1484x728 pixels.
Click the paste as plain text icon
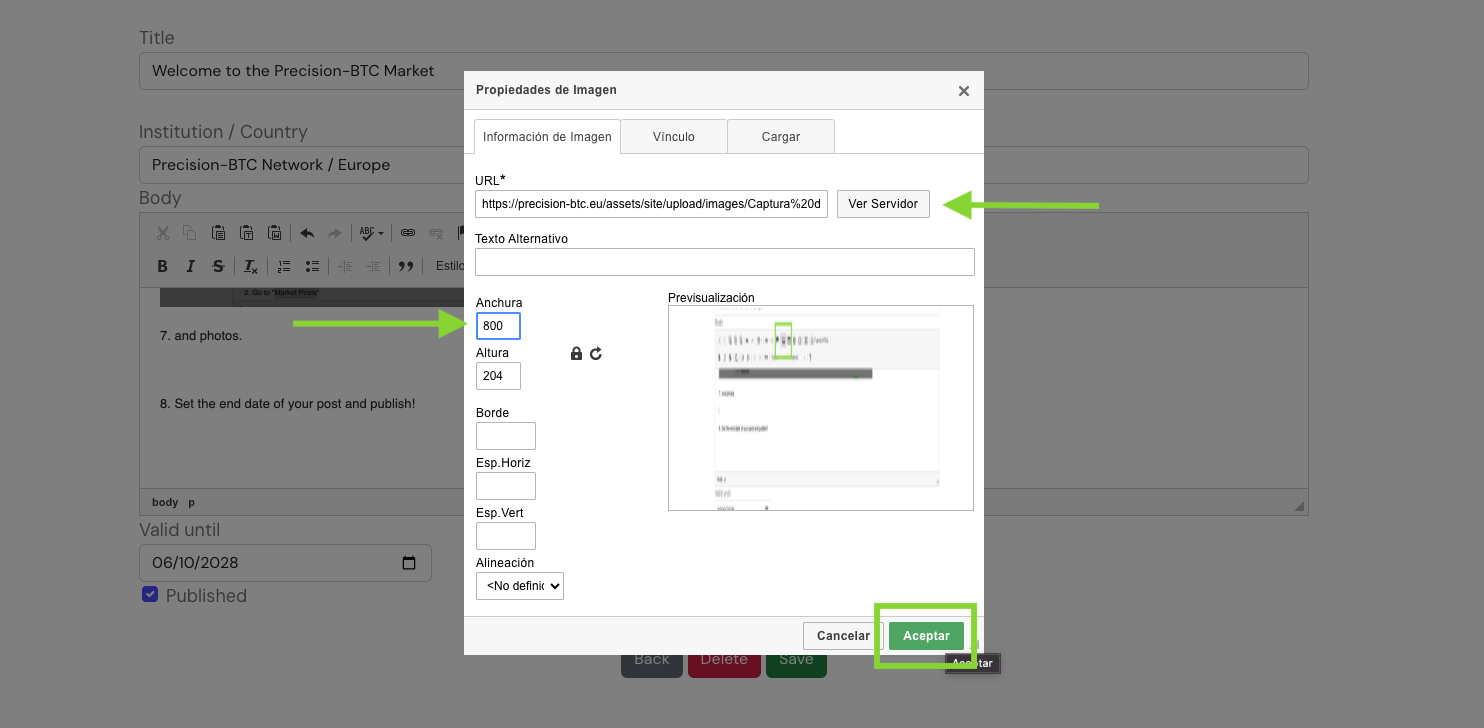coord(246,233)
